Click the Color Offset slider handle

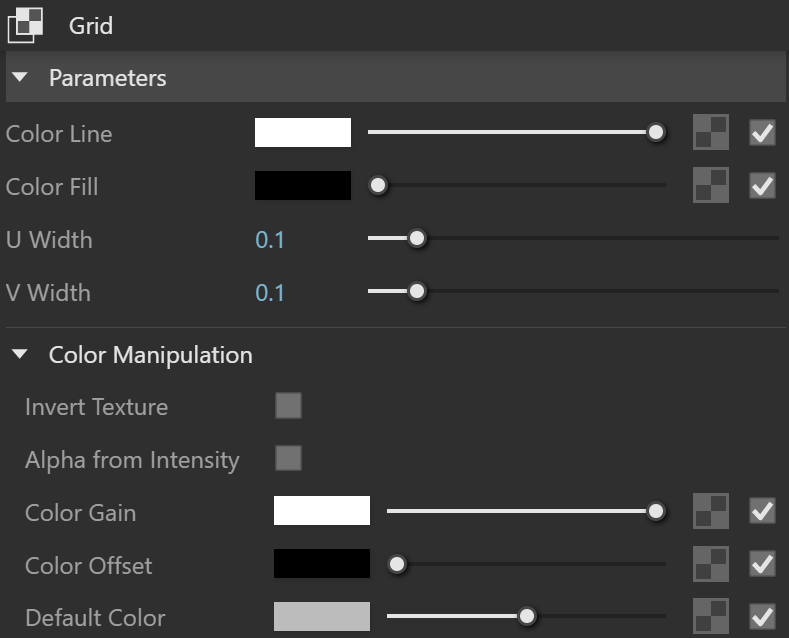[x=397, y=564]
